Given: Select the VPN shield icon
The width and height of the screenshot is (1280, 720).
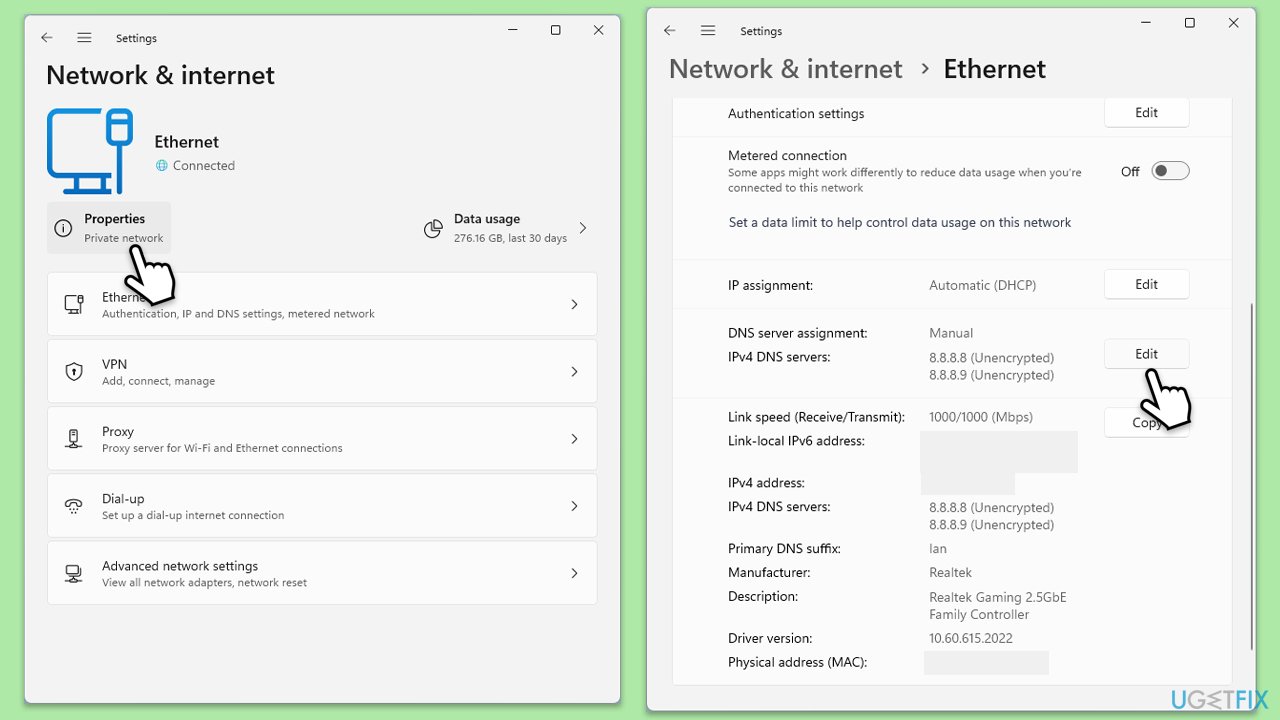Looking at the screenshot, I should 73,370.
